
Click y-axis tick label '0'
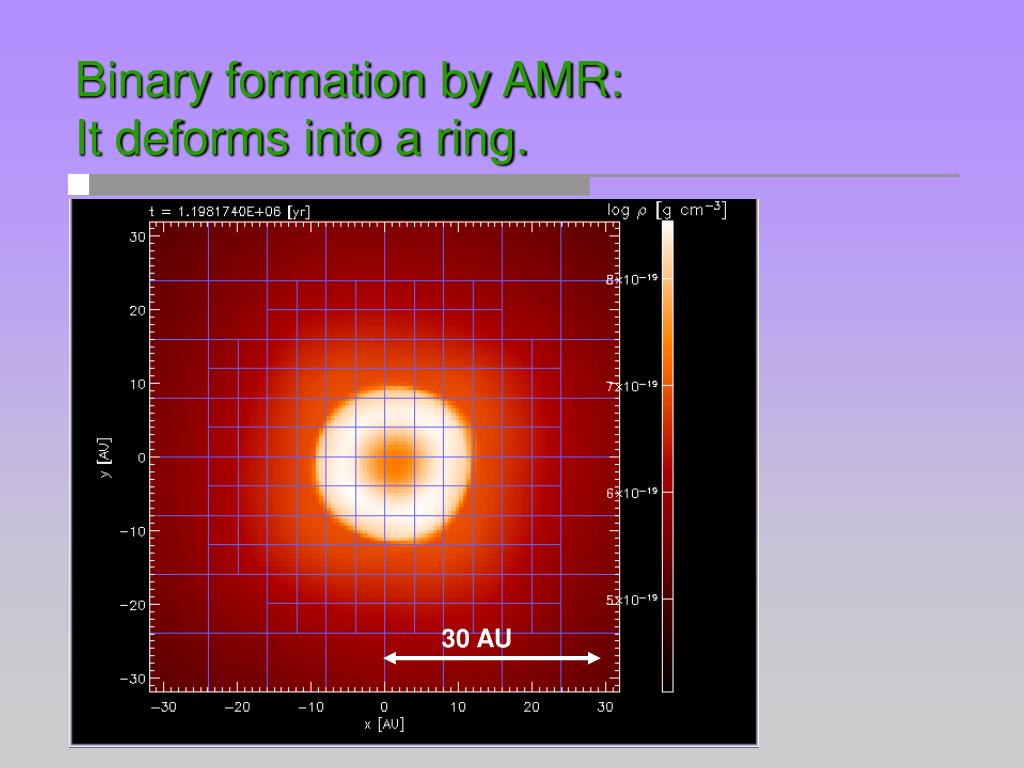point(141,458)
